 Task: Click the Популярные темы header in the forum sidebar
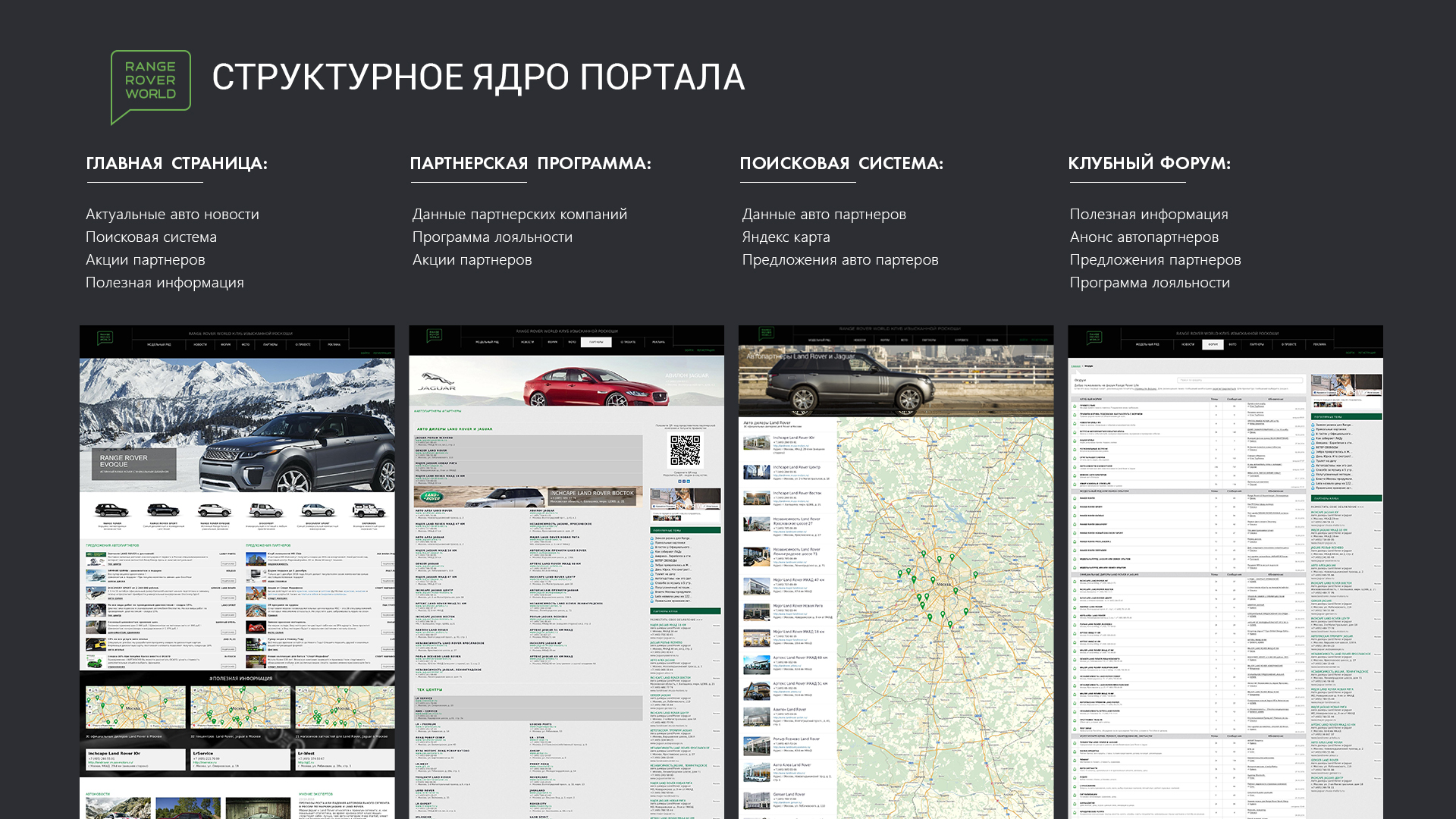(x=1347, y=417)
